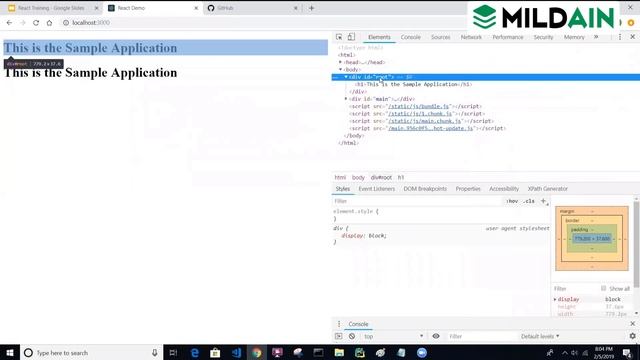Add new style rule plus icon

click(x=543, y=201)
